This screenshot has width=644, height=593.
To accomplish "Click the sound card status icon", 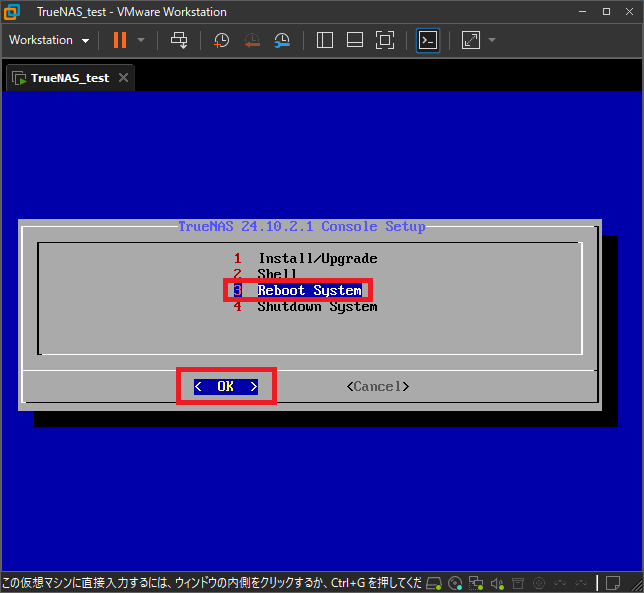I will tap(497, 583).
